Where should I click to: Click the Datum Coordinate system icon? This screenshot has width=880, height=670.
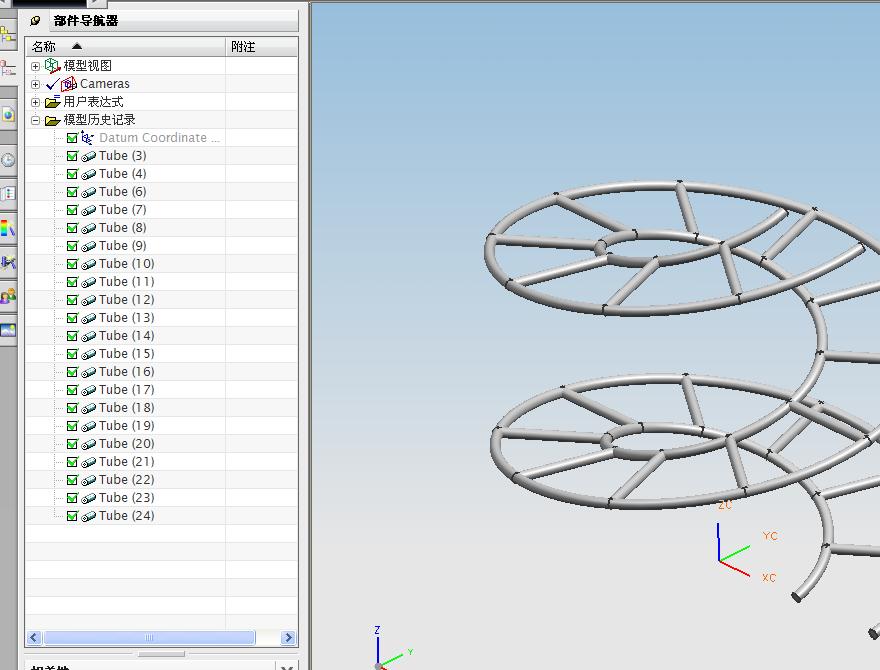[x=87, y=137]
